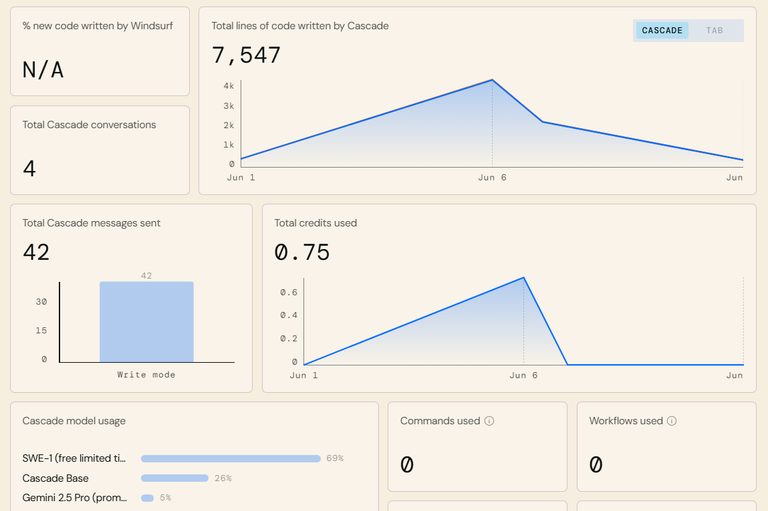Click the Cascade Base usage bar
Screen dimensions: 768x511
pyautogui.click(x=175, y=478)
